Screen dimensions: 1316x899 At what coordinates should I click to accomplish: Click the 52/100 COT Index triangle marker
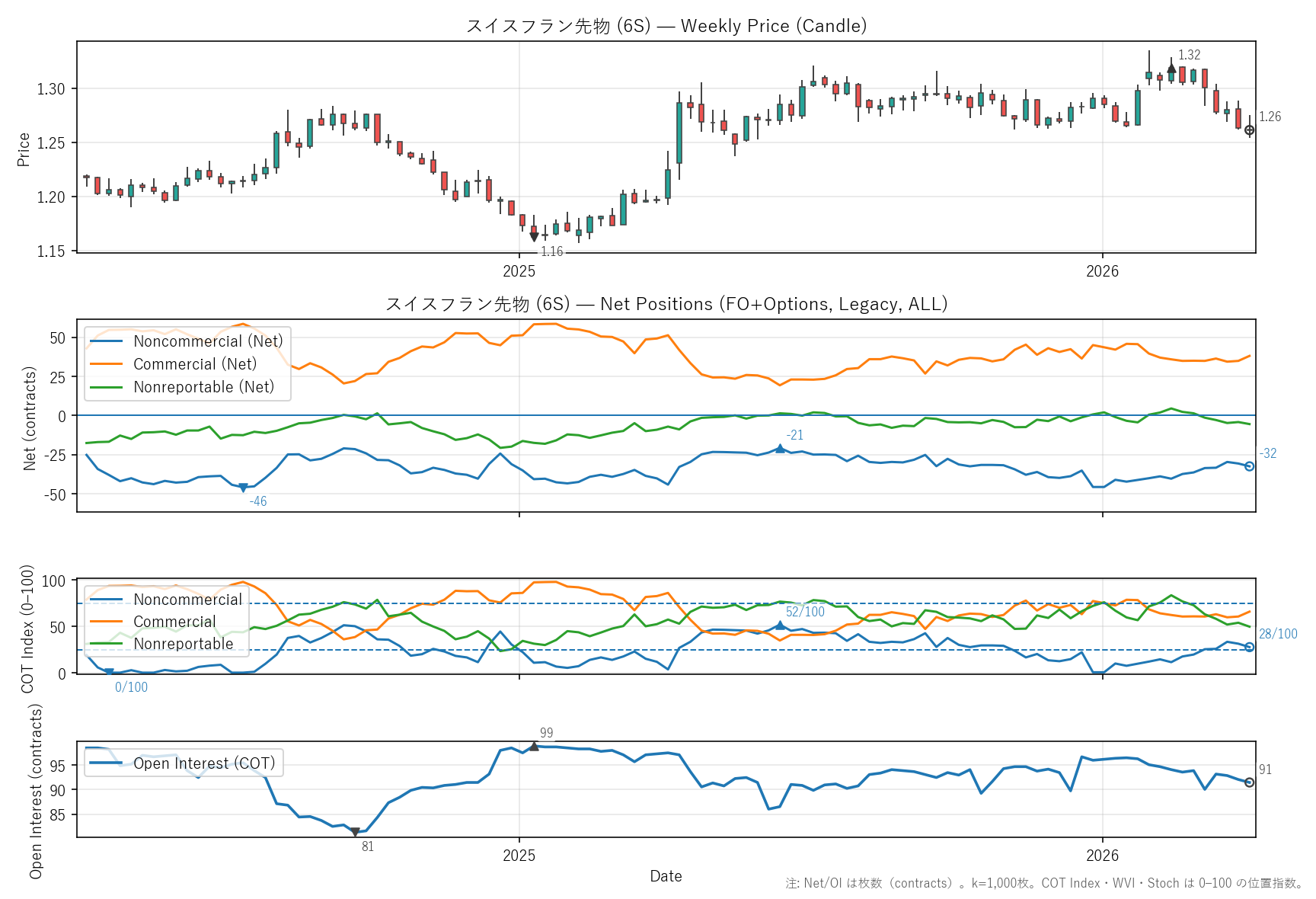[x=780, y=625]
